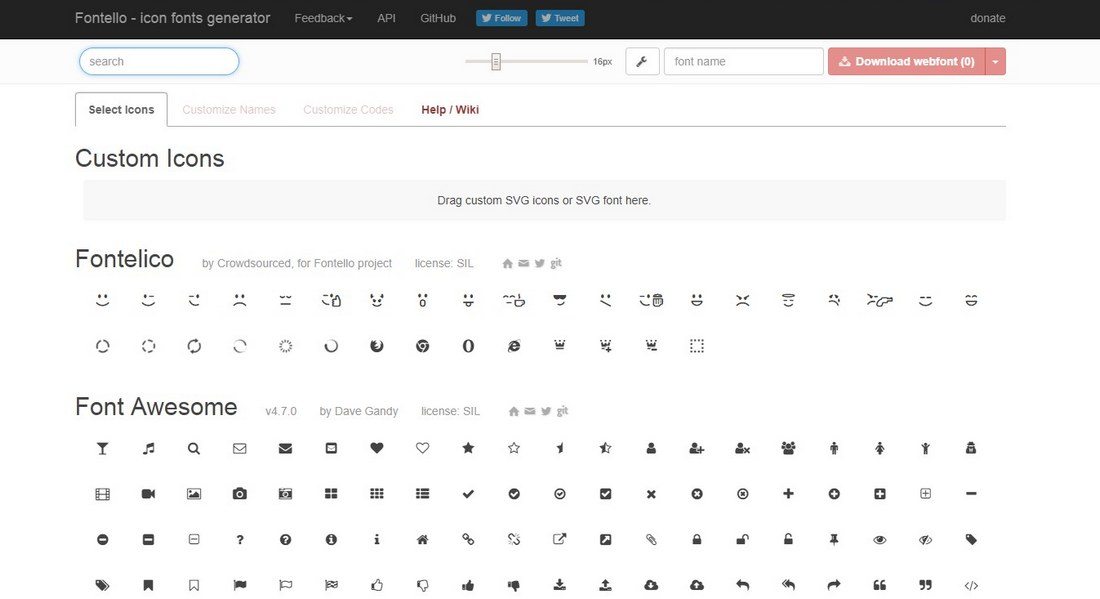Viewport: 1100px width, 599px height.
Task: Select the plain plus sign icon
Action: [788, 494]
